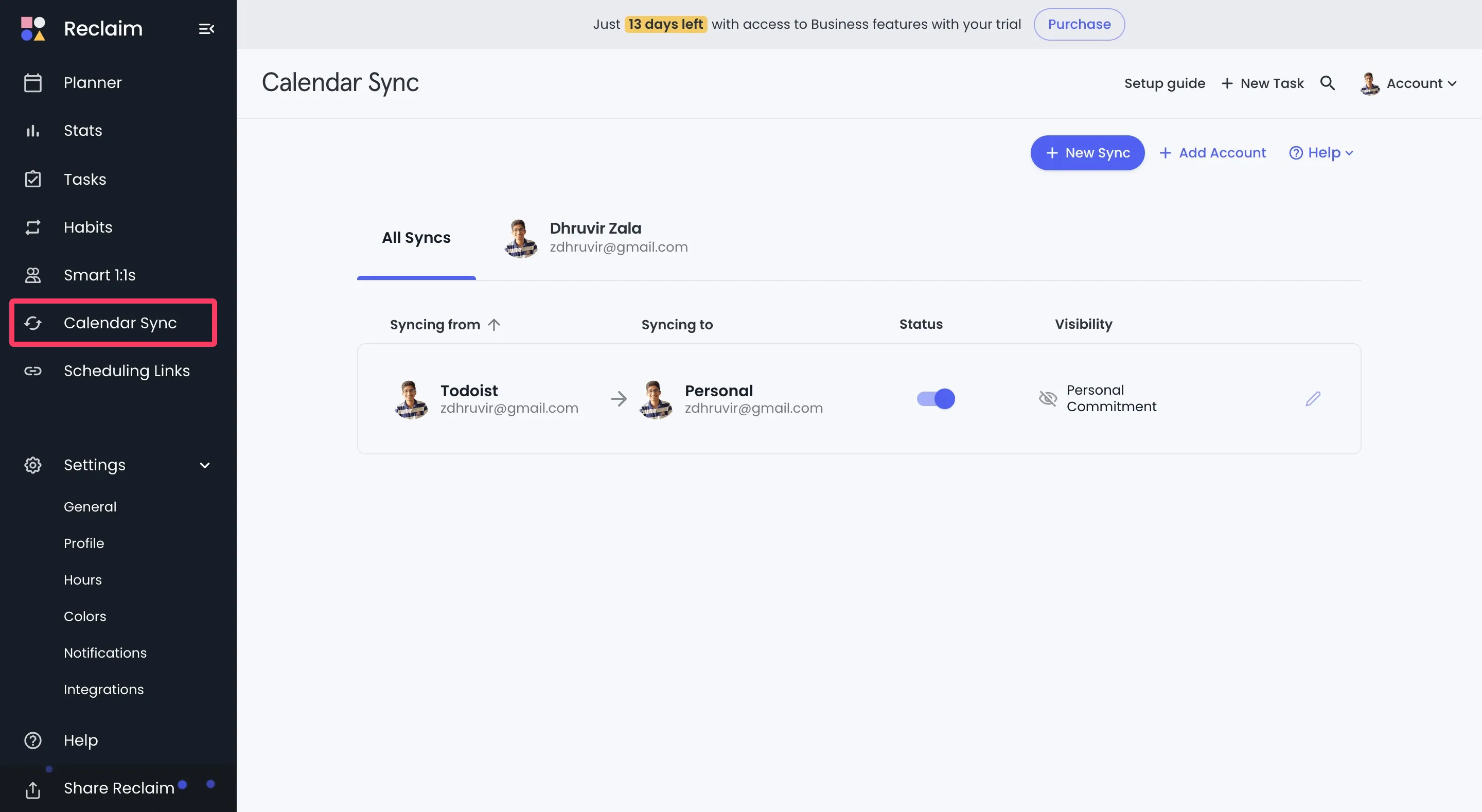
Task: Open Habits repeat icon
Action: [33, 227]
